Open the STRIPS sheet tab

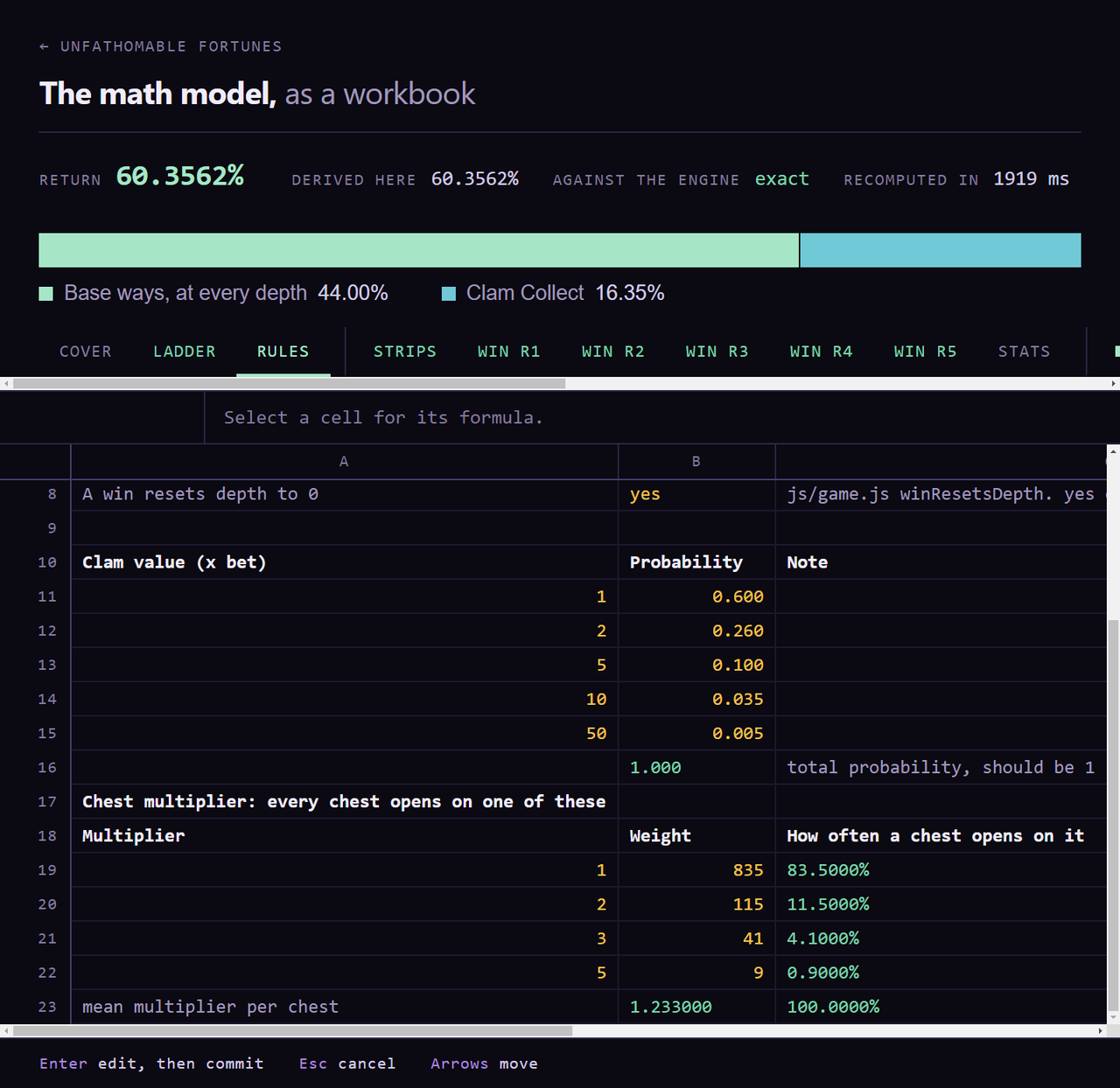[x=405, y=352]
